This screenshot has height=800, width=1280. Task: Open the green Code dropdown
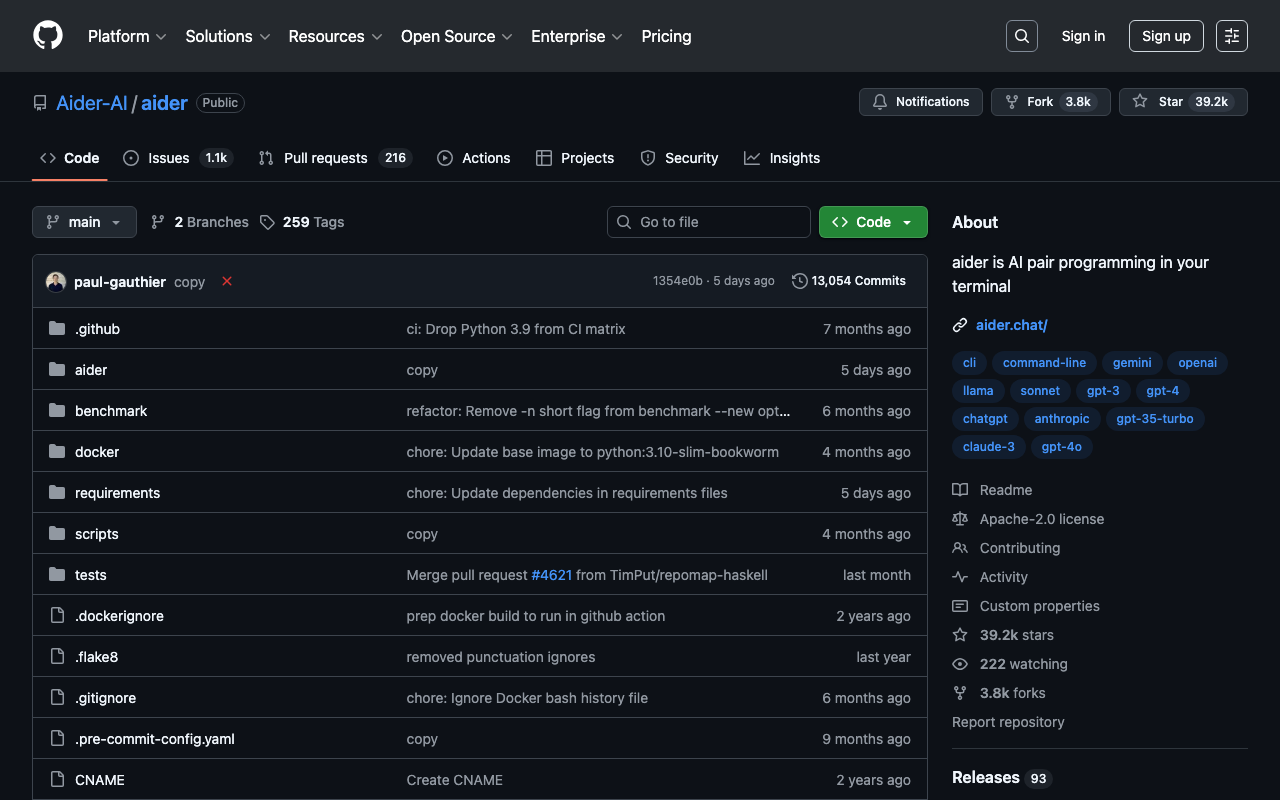coord(872,222)
